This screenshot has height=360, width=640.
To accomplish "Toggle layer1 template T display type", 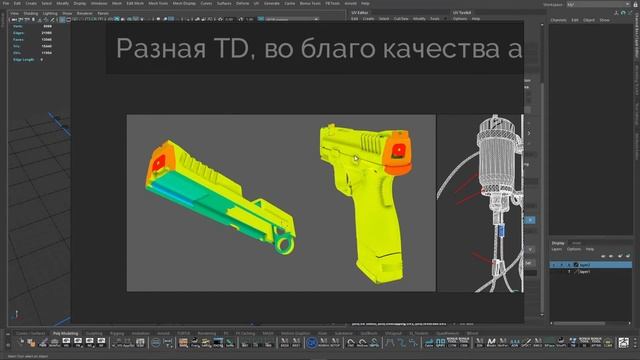I will pos(569,271).
